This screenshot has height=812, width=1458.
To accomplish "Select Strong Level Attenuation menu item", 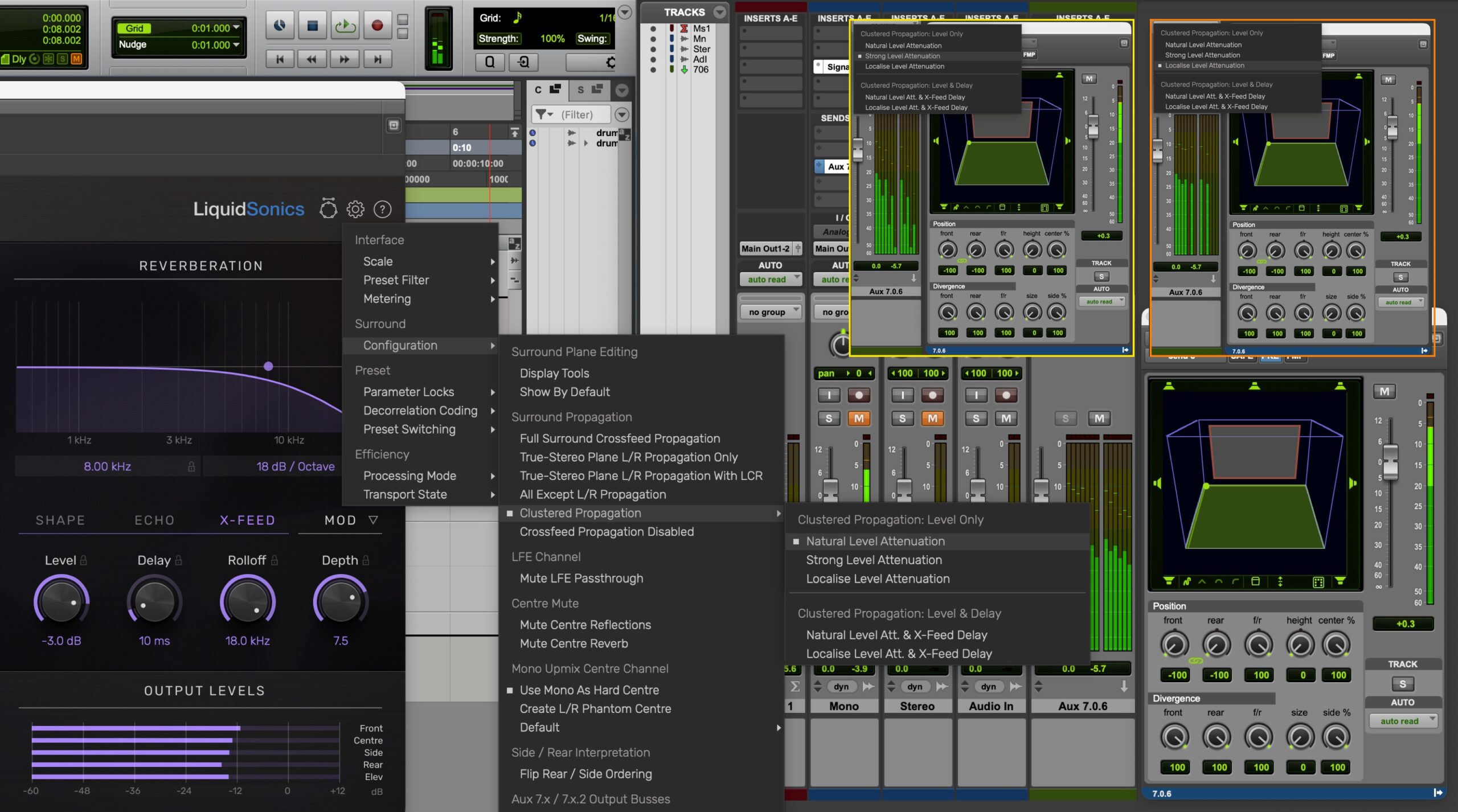I will click(874, 560).
